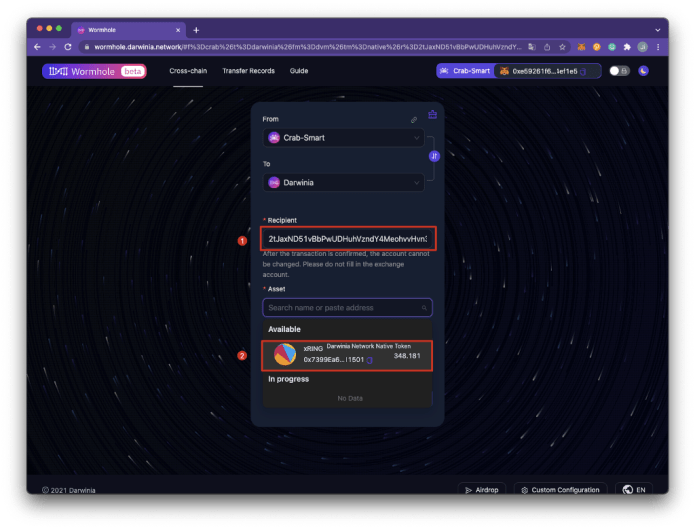695x529 pixels.
Task: Switch theme with the moon icon
Action: (643, 71)
